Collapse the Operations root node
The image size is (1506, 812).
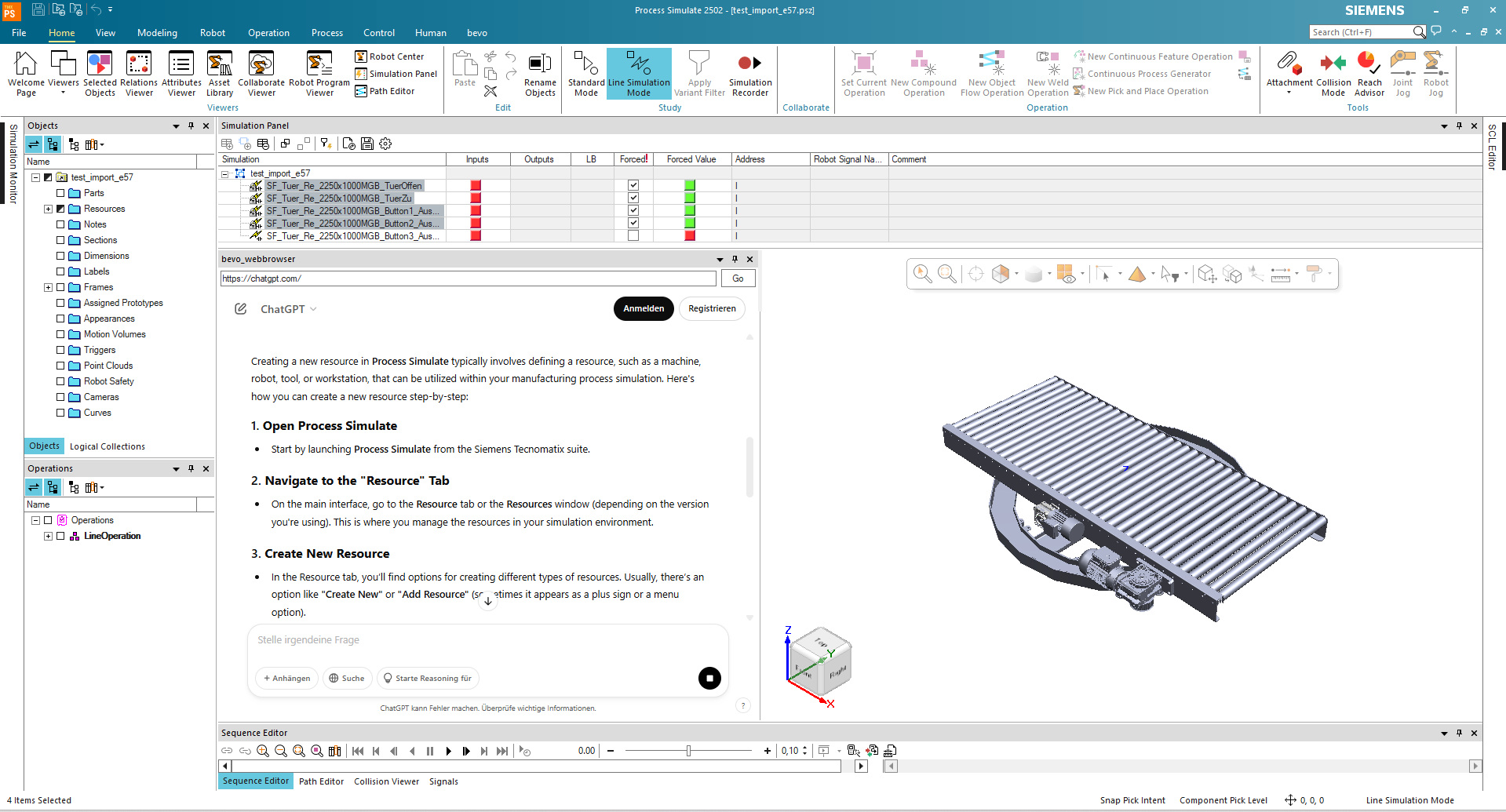[35, 520]
